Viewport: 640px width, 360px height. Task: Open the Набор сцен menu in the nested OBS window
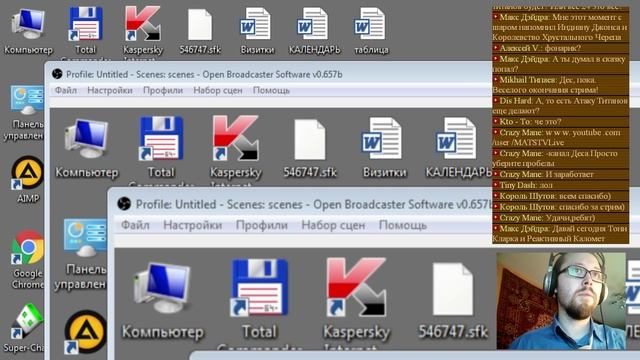(x=333, y=225)
